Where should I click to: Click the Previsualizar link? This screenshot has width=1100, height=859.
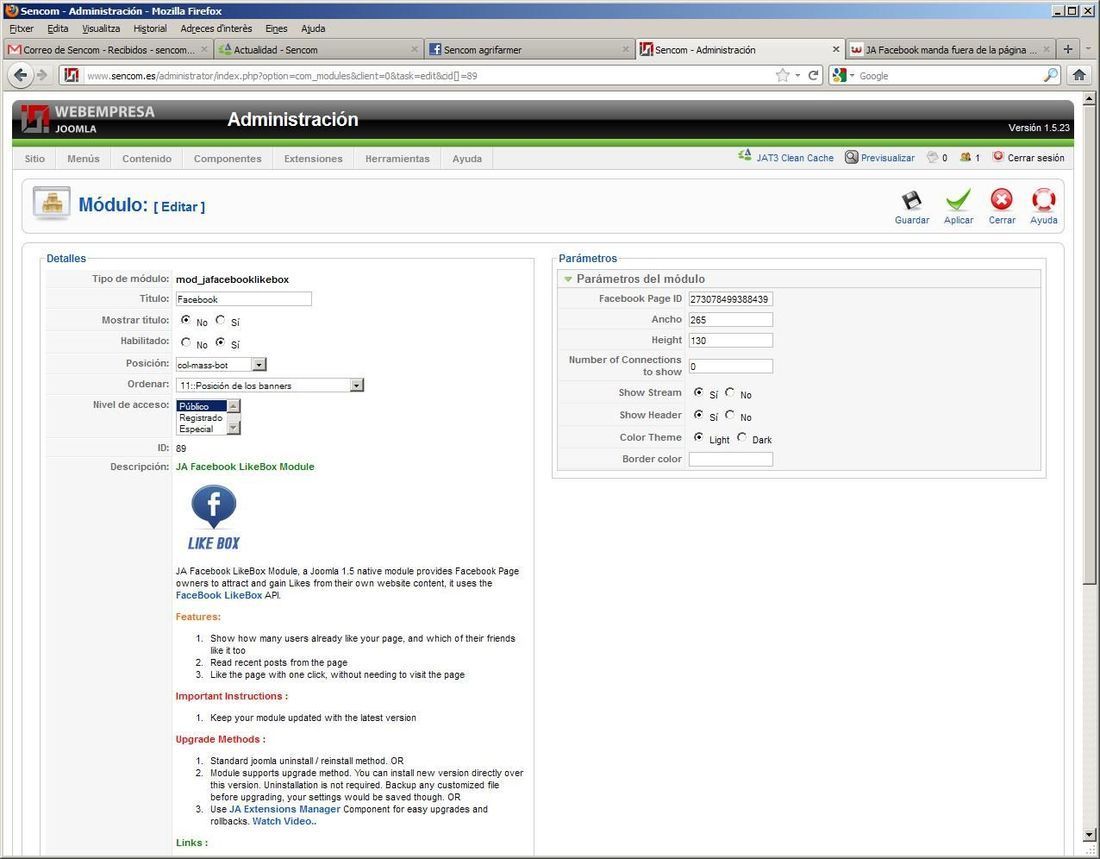[887, 158]
